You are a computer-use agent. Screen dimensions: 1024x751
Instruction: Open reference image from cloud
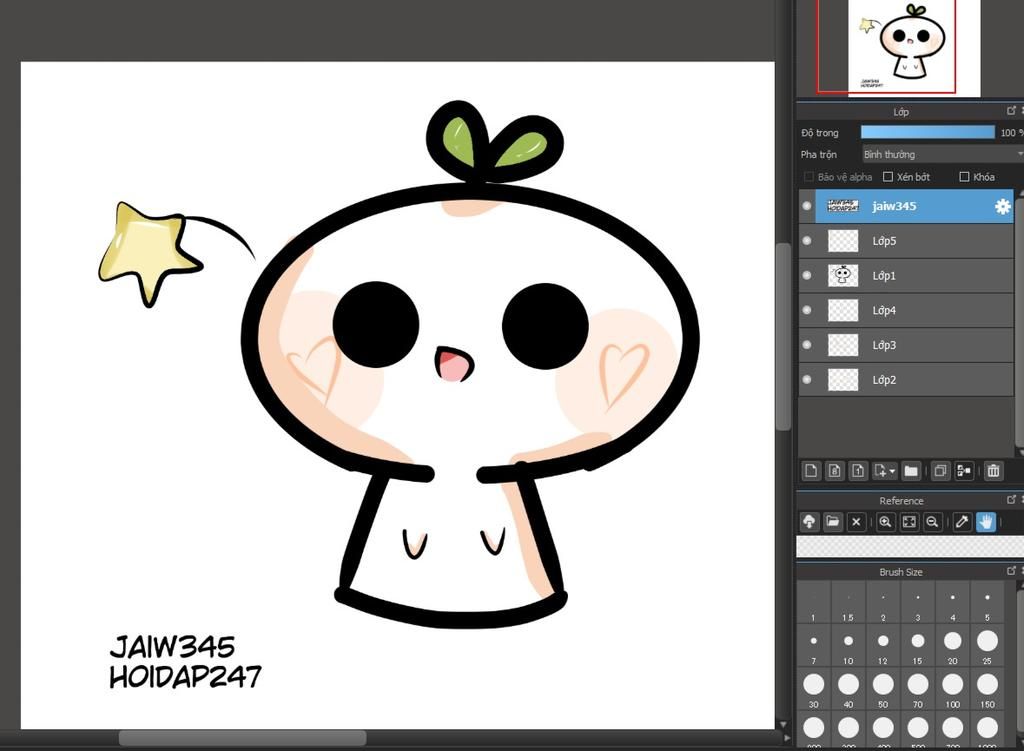point(809,522)
